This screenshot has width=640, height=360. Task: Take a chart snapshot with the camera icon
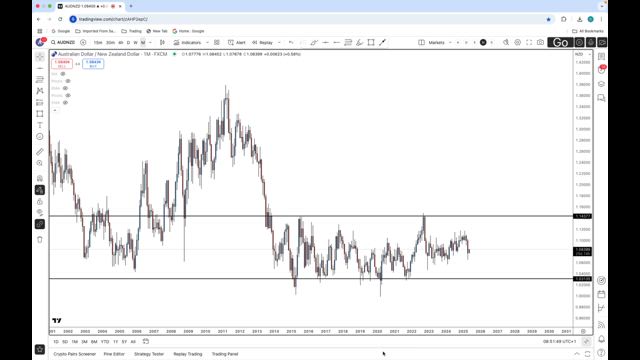coord(540,42)
